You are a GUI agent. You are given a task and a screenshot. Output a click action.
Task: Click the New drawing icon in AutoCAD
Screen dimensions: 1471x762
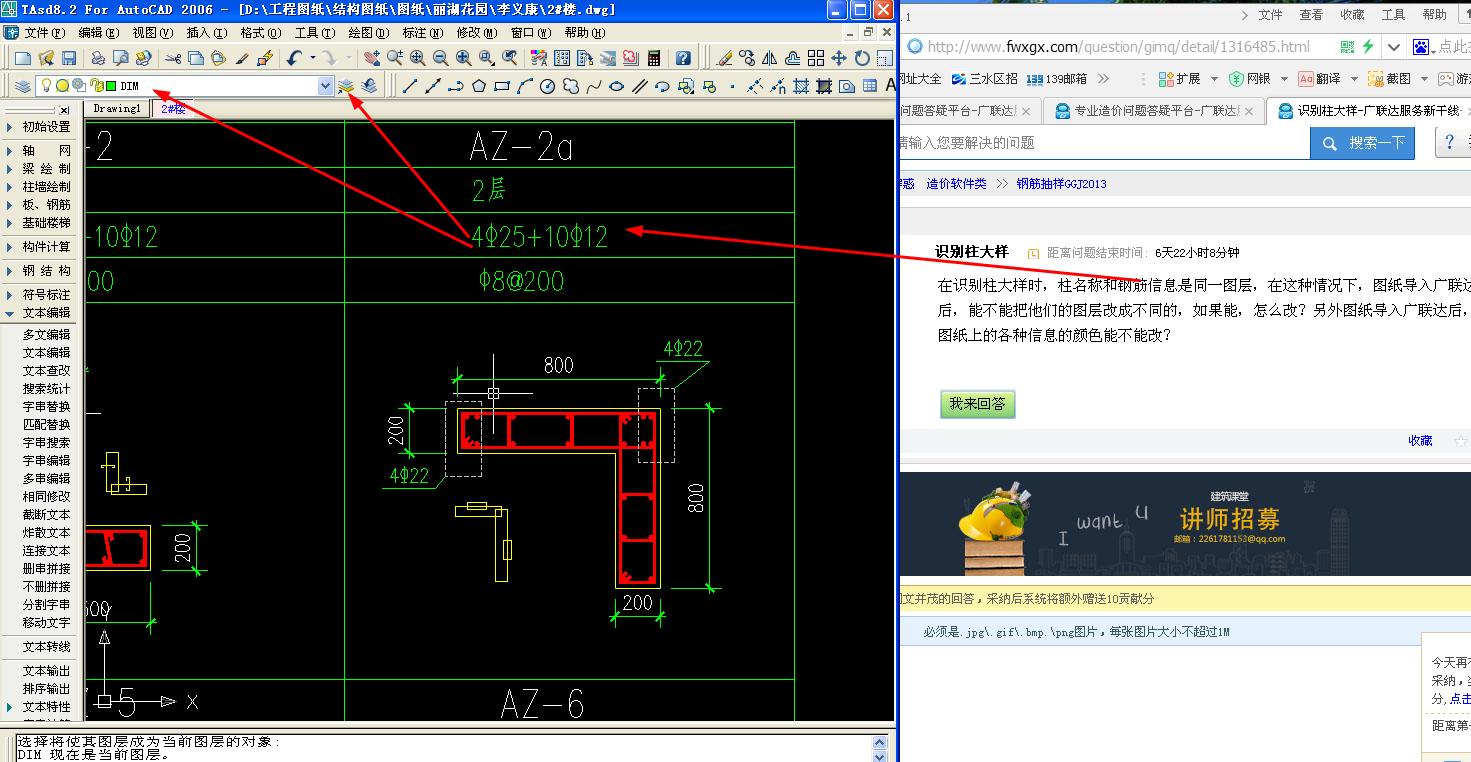click(x=23, y=58)
